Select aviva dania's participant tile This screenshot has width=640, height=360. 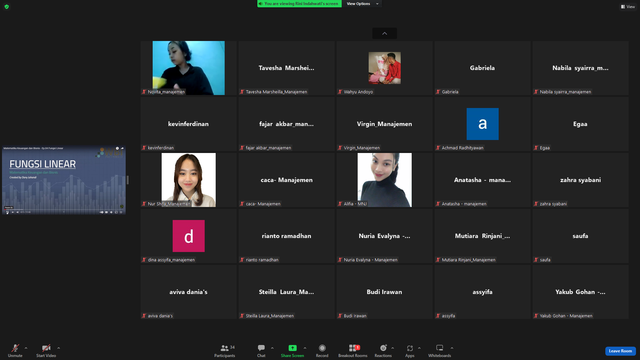[x=189, y=291]
